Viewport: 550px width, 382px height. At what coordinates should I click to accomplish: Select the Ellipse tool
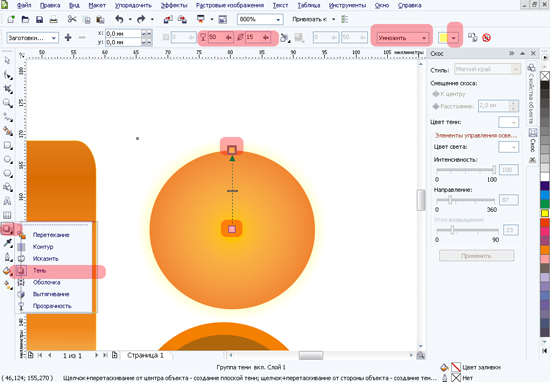(7, 159)
